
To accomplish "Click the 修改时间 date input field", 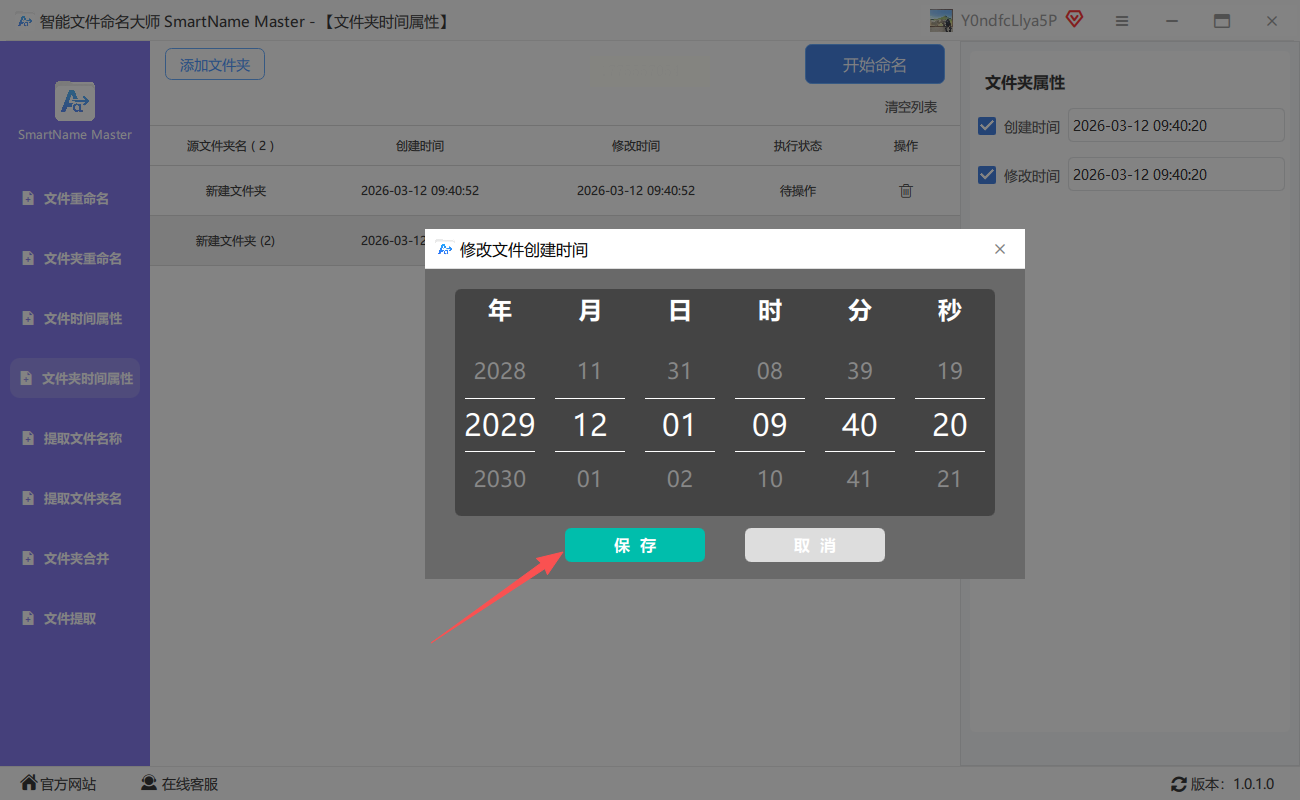I will 1175,175.
